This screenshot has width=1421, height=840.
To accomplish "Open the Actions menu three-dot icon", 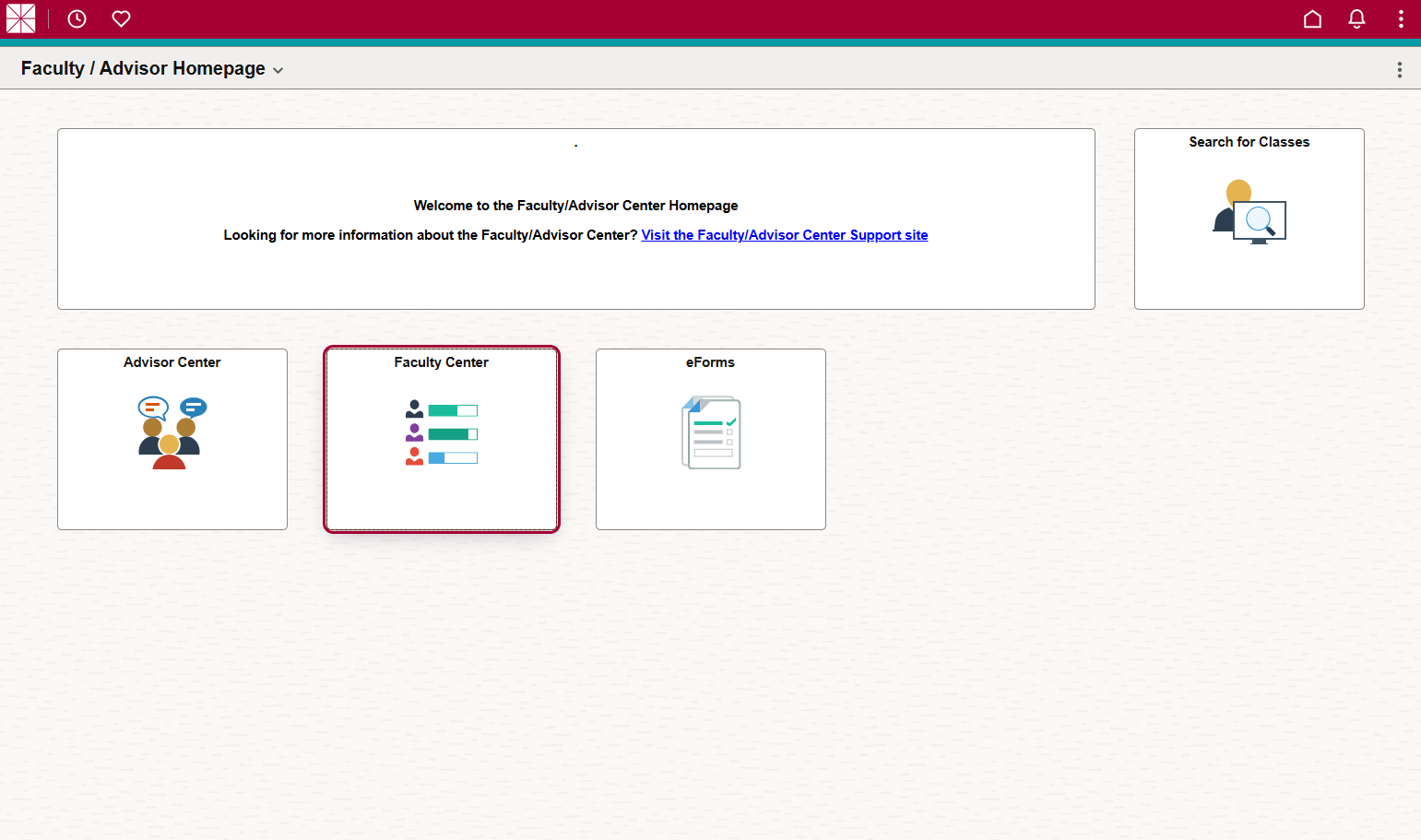I will [x=1400, y=18].
